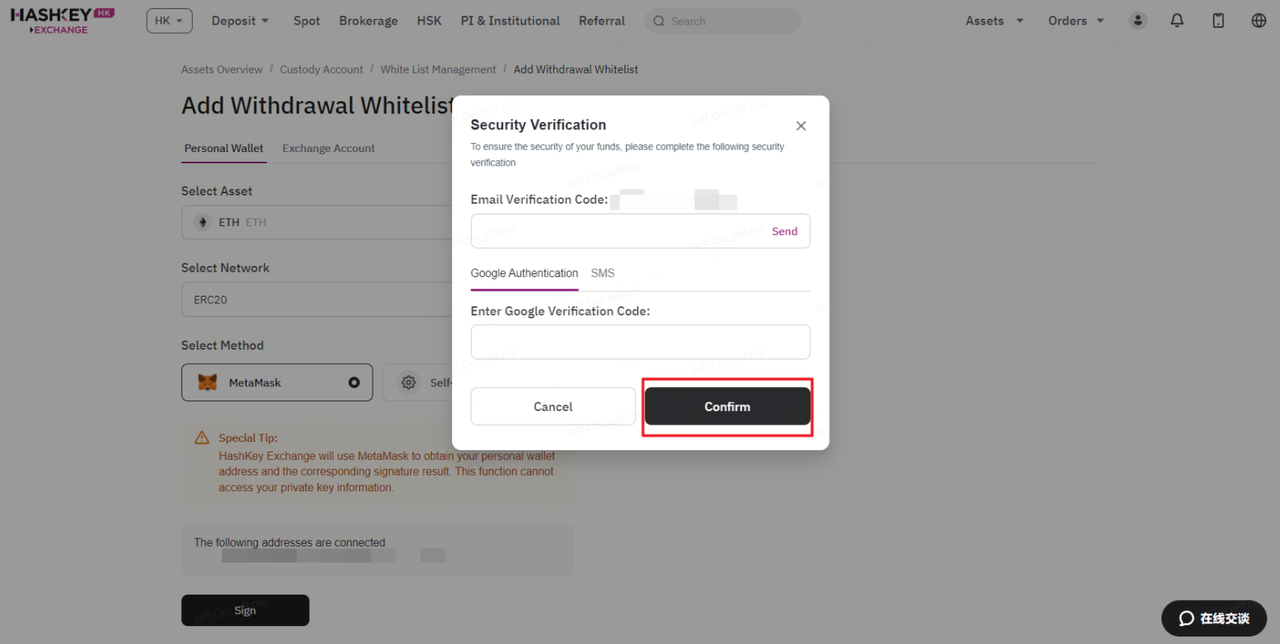Open the live chat bubble button

[x=1214, y=618]
